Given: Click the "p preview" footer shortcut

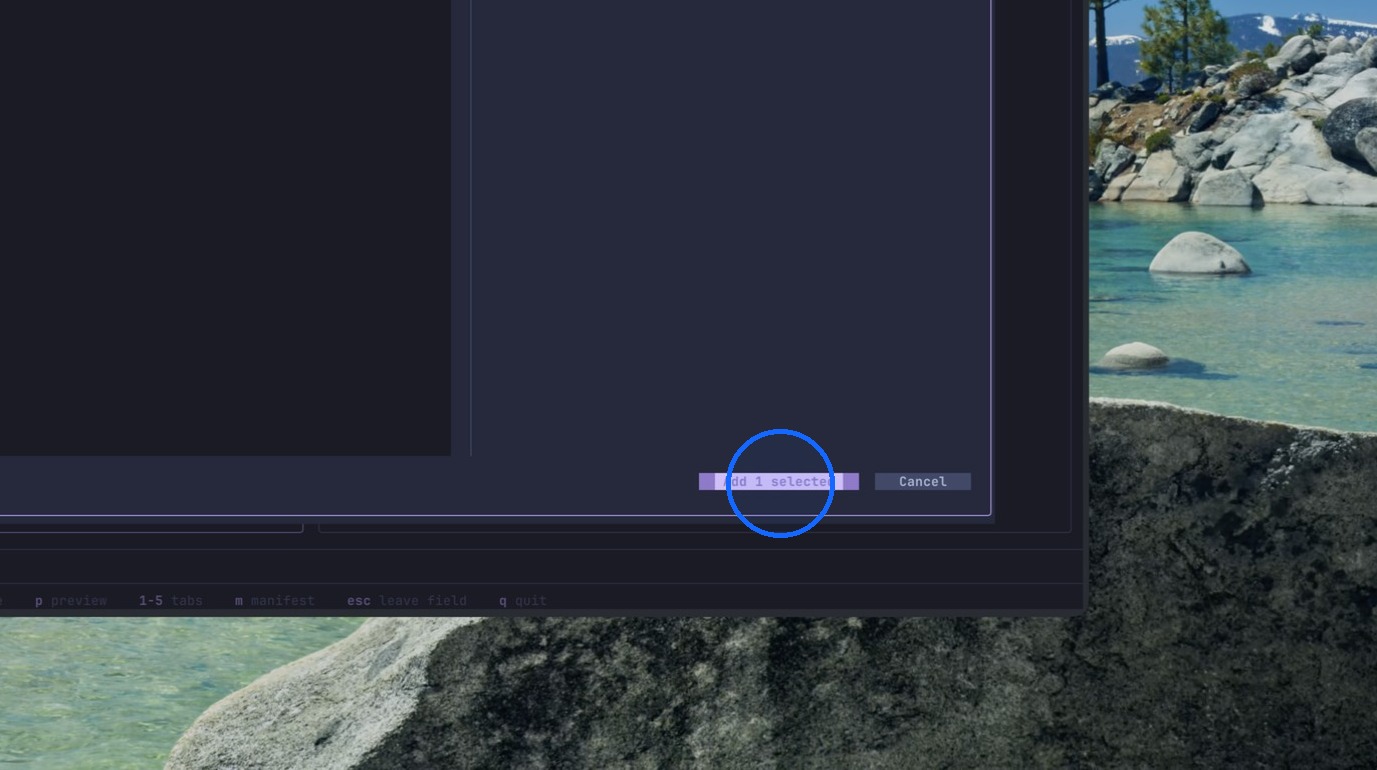Looking at the screenshot, I should [x=71, y=601].
